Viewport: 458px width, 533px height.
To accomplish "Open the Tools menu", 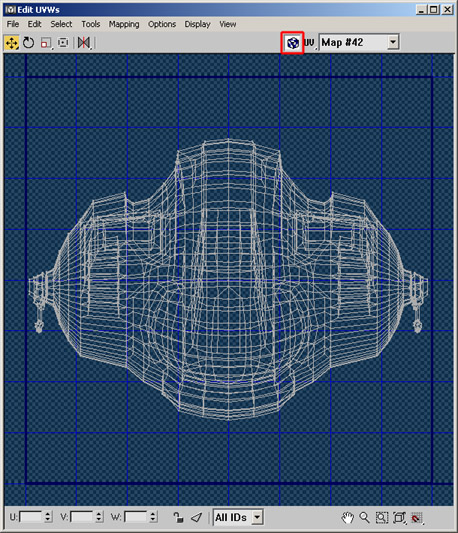I will click(x=90, y=24).
